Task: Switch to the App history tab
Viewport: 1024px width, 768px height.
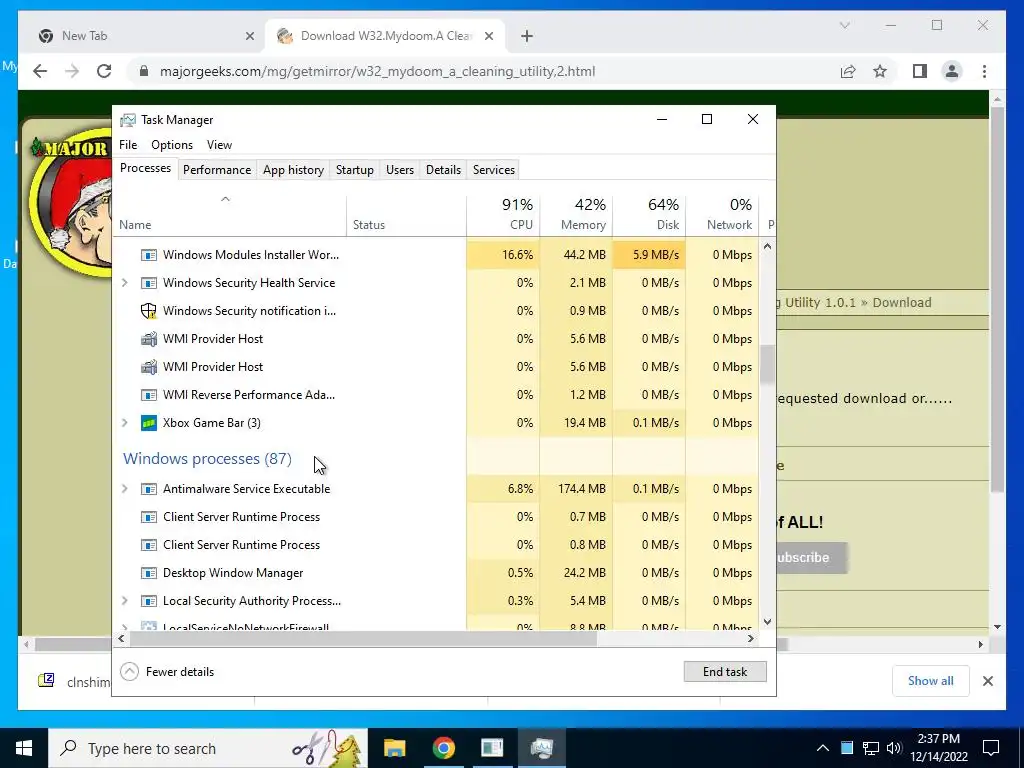Action: tap(293, 170)
